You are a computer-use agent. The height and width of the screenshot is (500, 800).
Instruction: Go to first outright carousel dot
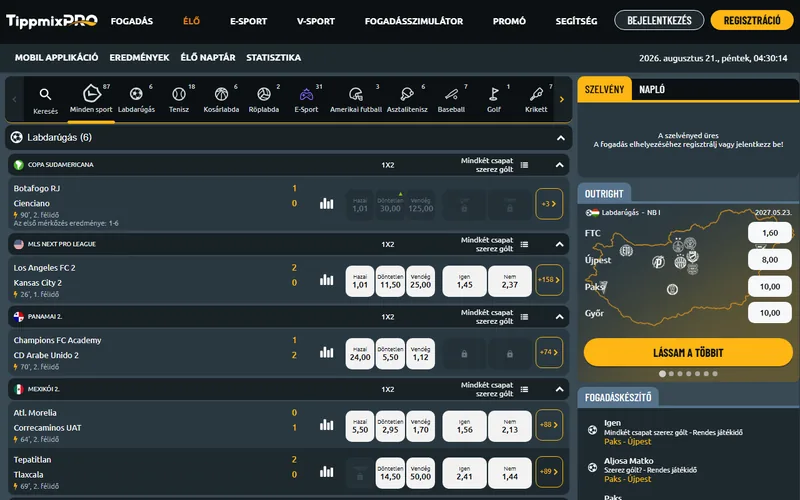point(662,374)
